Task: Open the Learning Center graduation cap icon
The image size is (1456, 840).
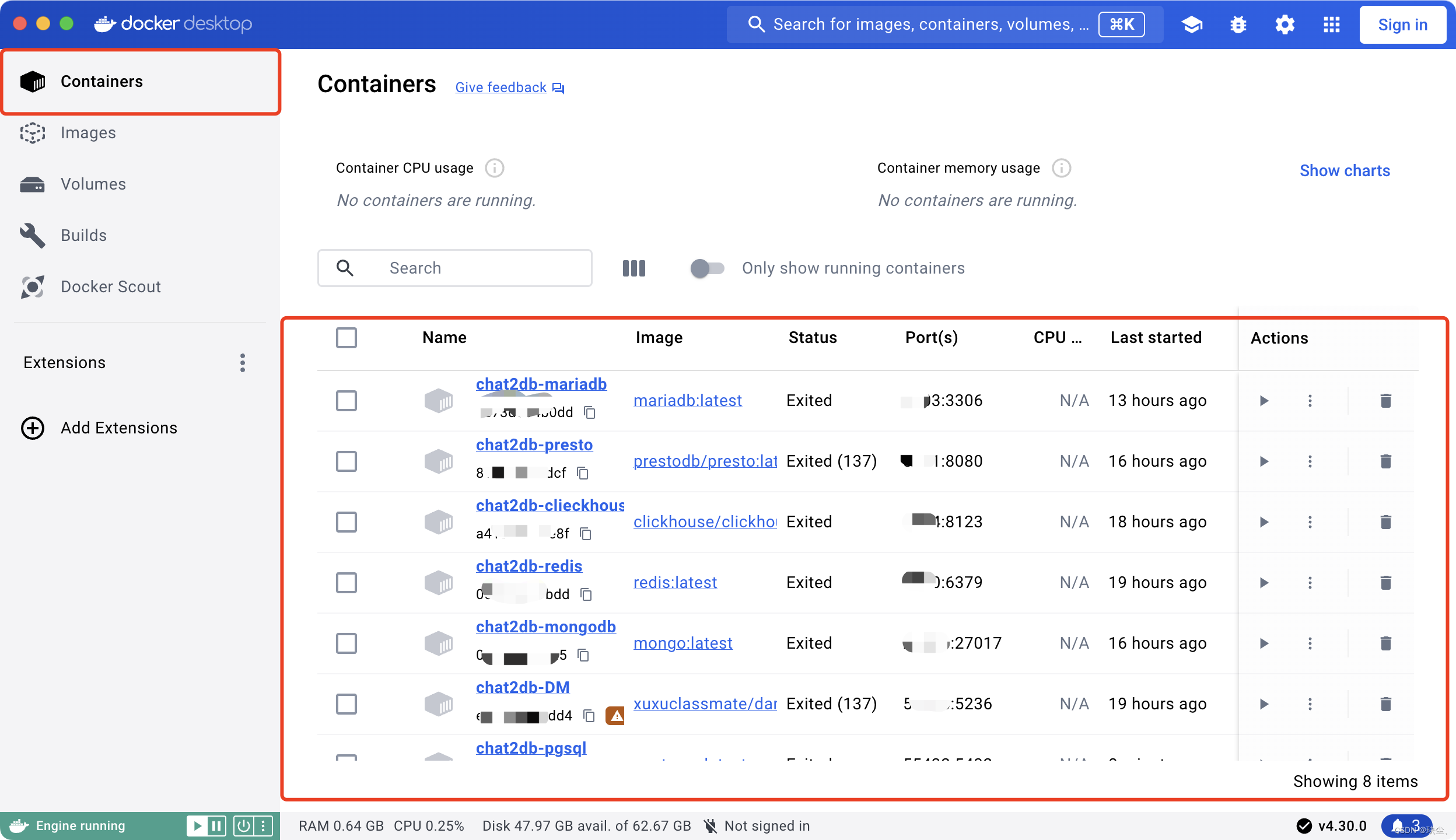Action: [x=1192, y=24]
